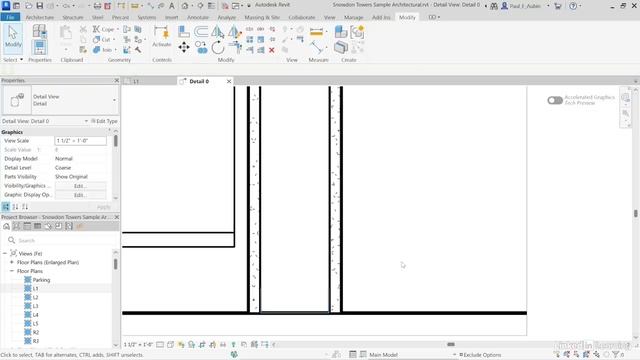This screenshot has height=360, width=640.
Task: Click the horizontal scrollbar thumb under the drawing
Action: 451,344
